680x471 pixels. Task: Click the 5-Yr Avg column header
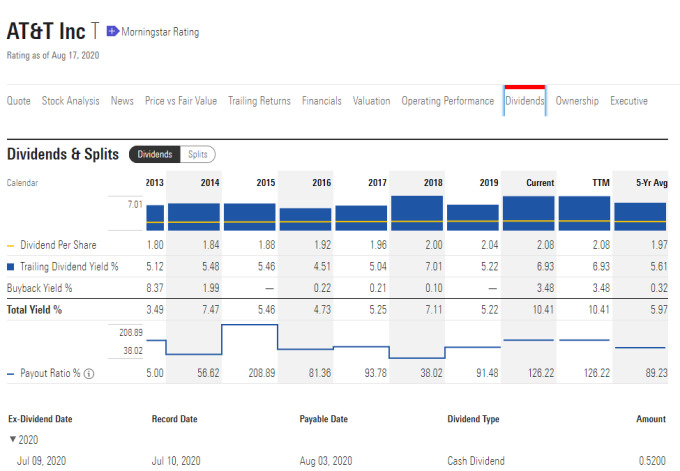(x=652, y=183)
